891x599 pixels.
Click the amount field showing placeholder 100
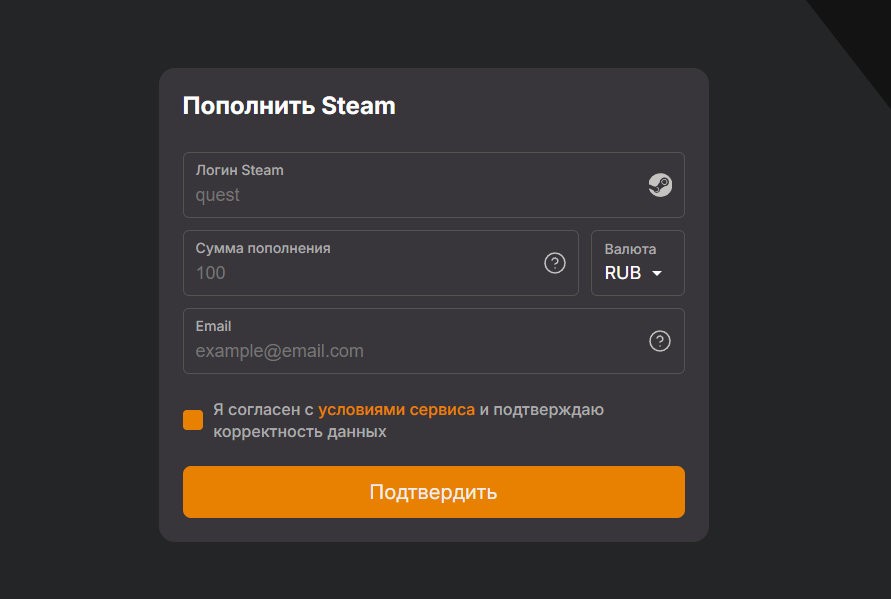tap(360, 273)
